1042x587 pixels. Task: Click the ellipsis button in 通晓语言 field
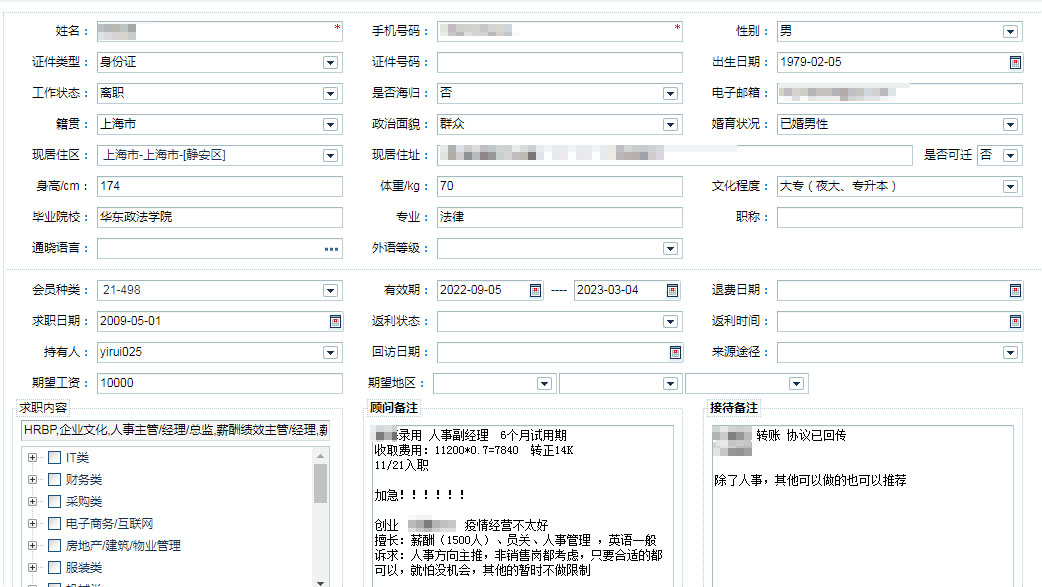point(331,249)
